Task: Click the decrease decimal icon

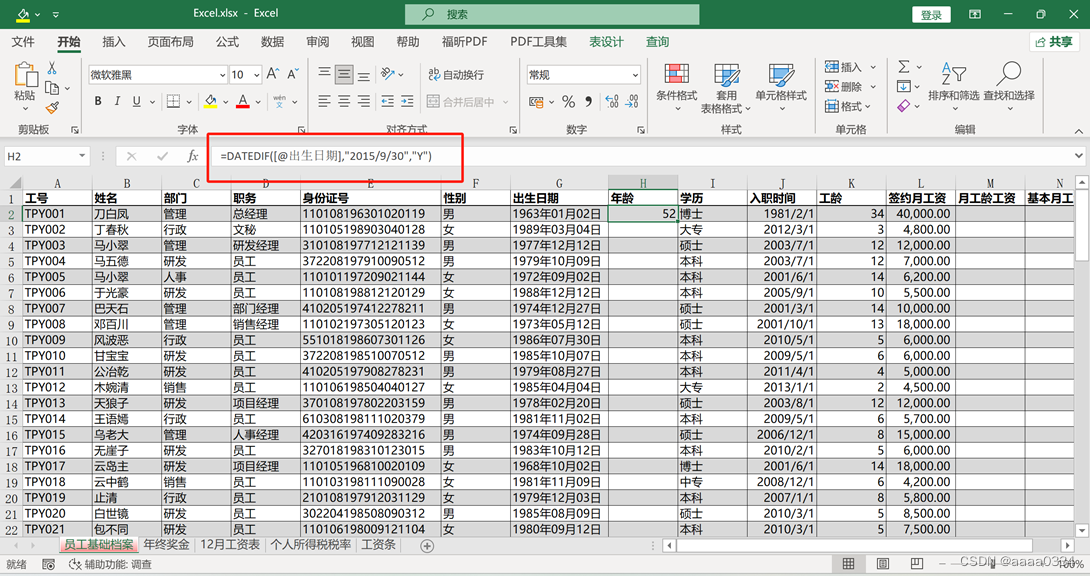Action: pos(632,101)
